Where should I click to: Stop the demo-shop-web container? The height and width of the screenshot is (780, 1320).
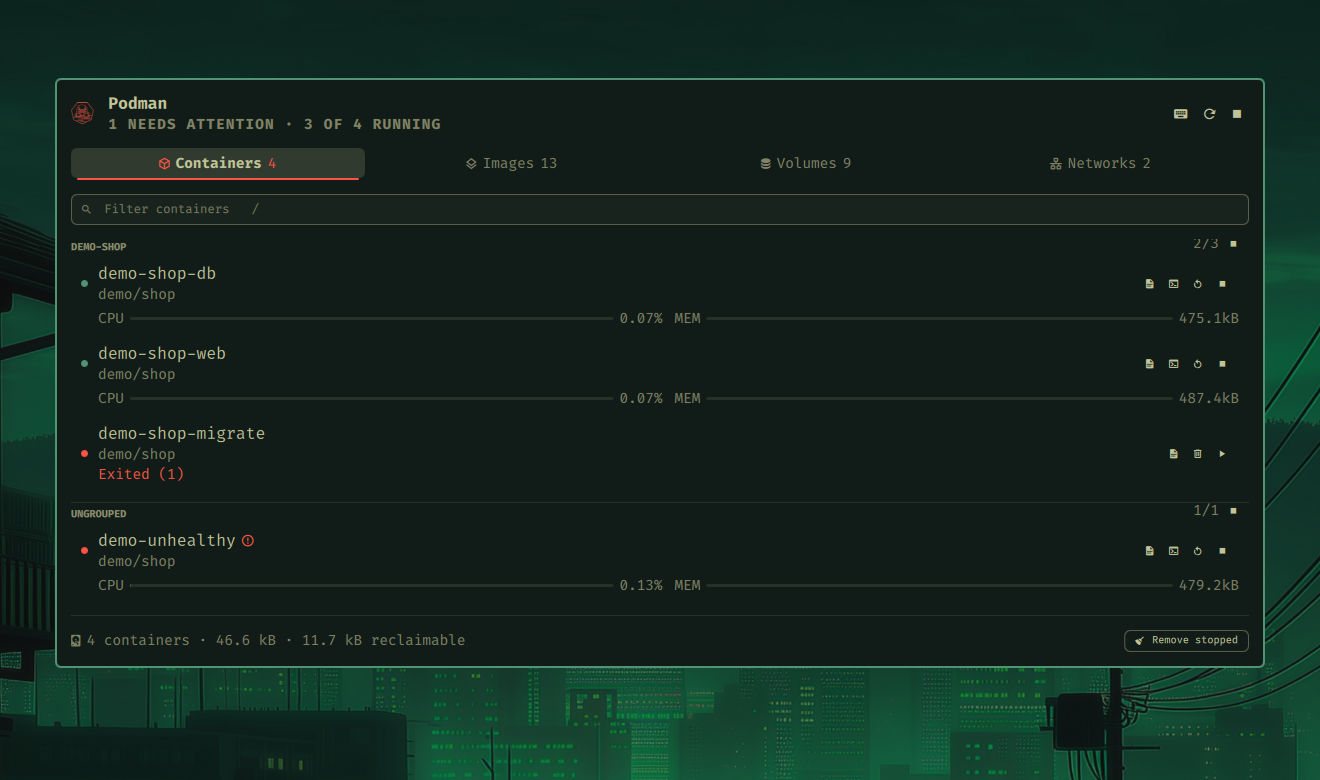1222,364
